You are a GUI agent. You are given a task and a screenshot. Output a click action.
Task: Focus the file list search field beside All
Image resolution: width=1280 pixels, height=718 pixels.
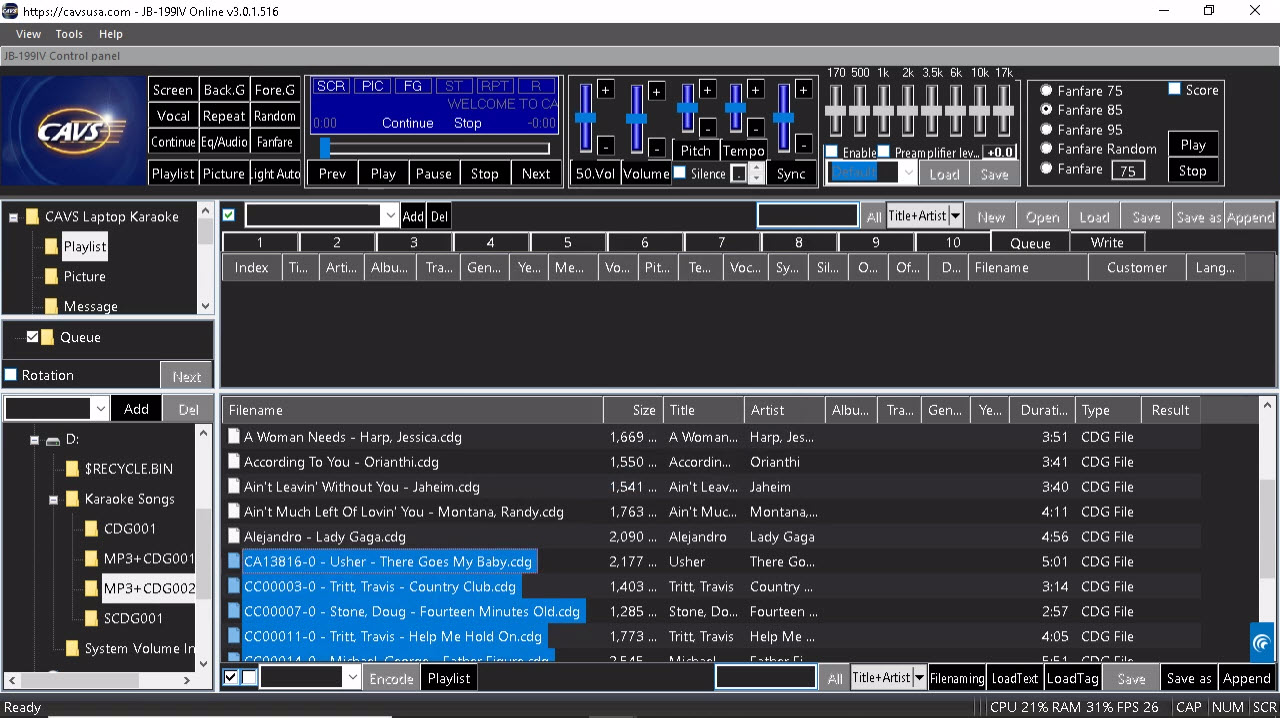(x=766, y=678)
